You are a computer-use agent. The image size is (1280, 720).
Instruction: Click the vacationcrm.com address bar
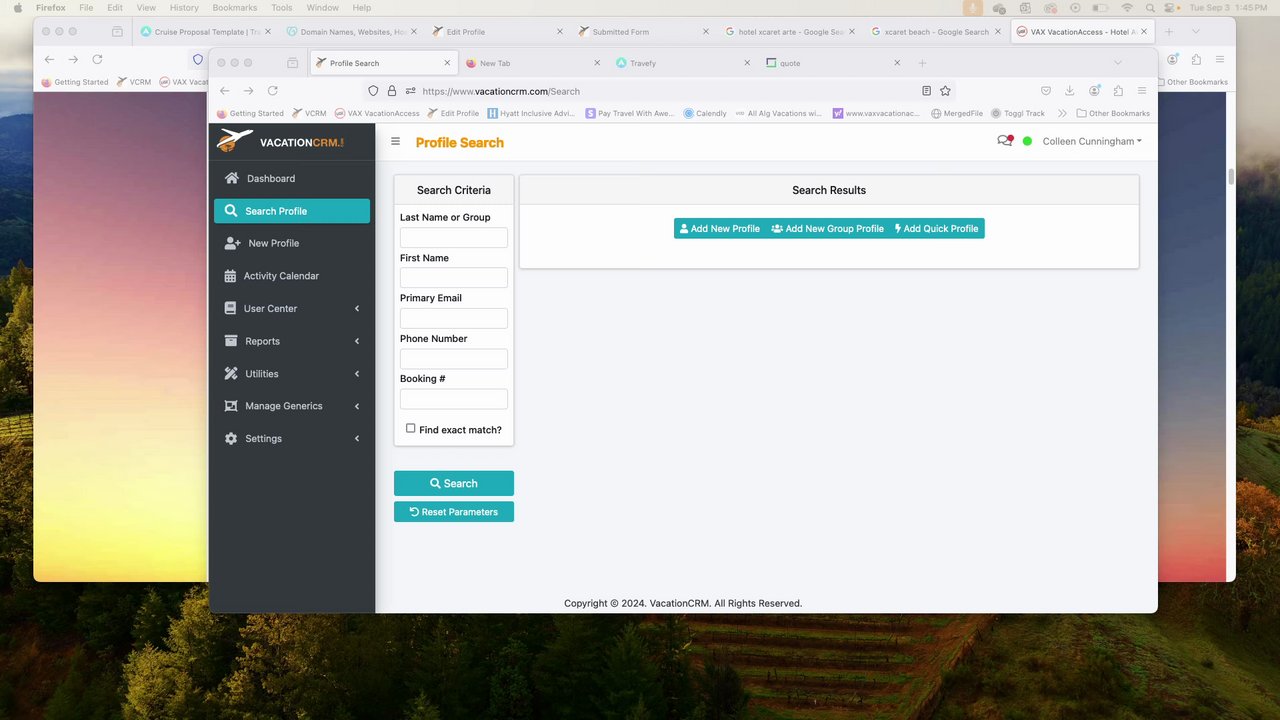click(660, 91)
